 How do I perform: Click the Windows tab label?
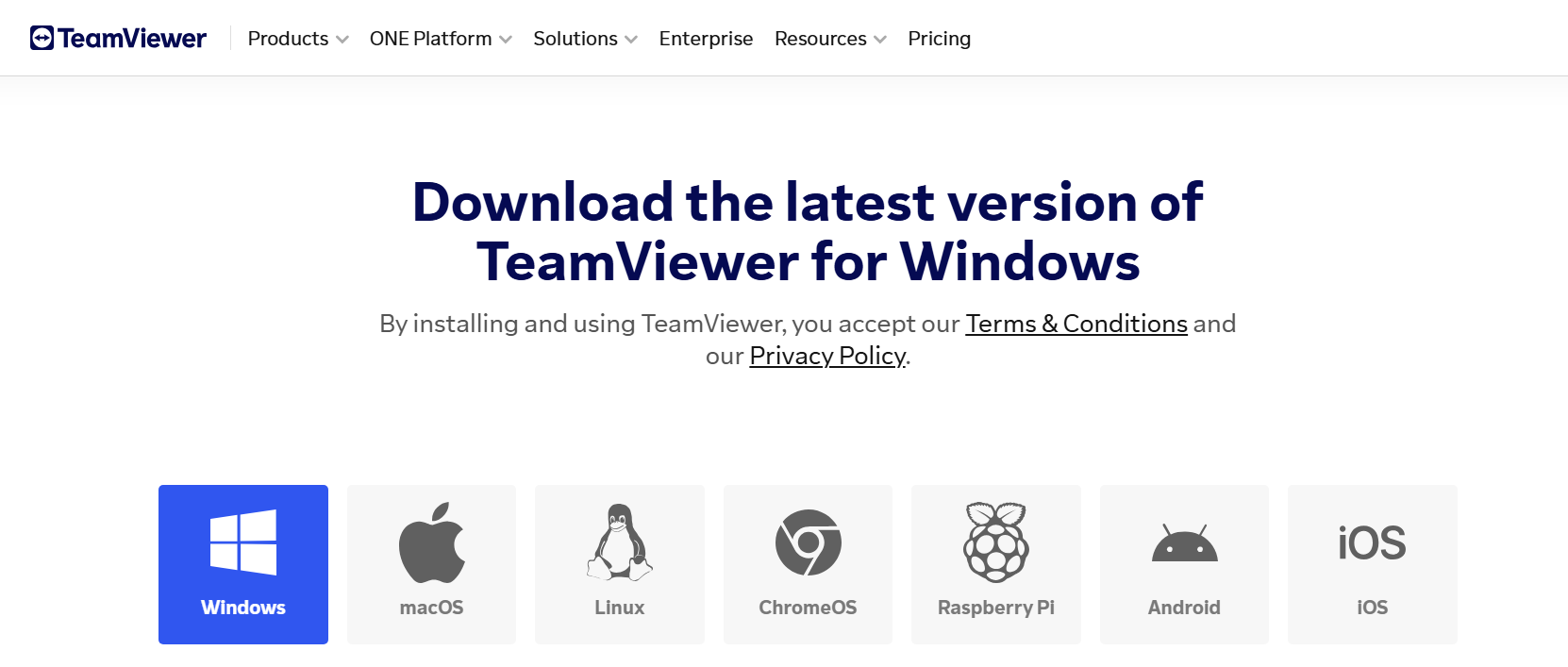point(243,608)
